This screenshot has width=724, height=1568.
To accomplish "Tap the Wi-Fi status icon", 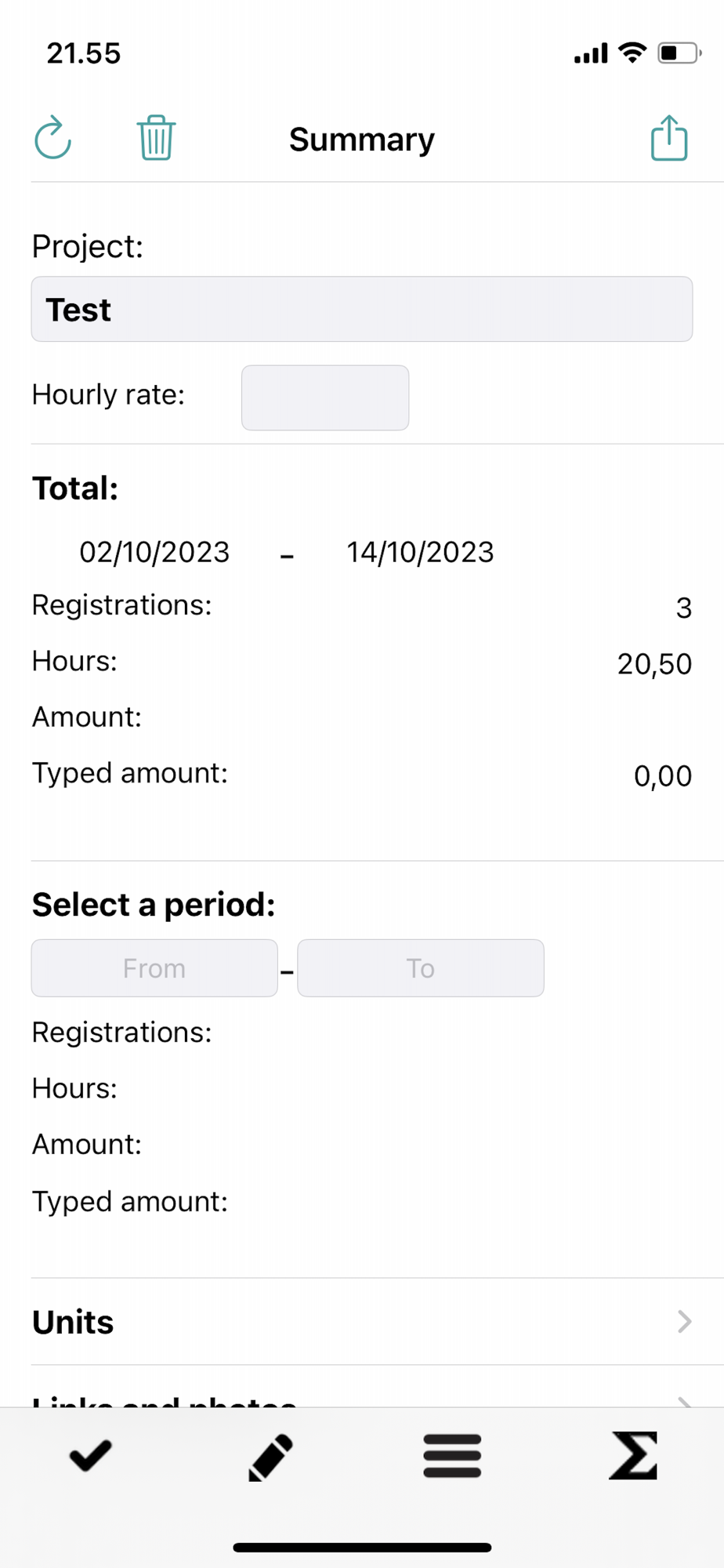I will tap(632, 53).
